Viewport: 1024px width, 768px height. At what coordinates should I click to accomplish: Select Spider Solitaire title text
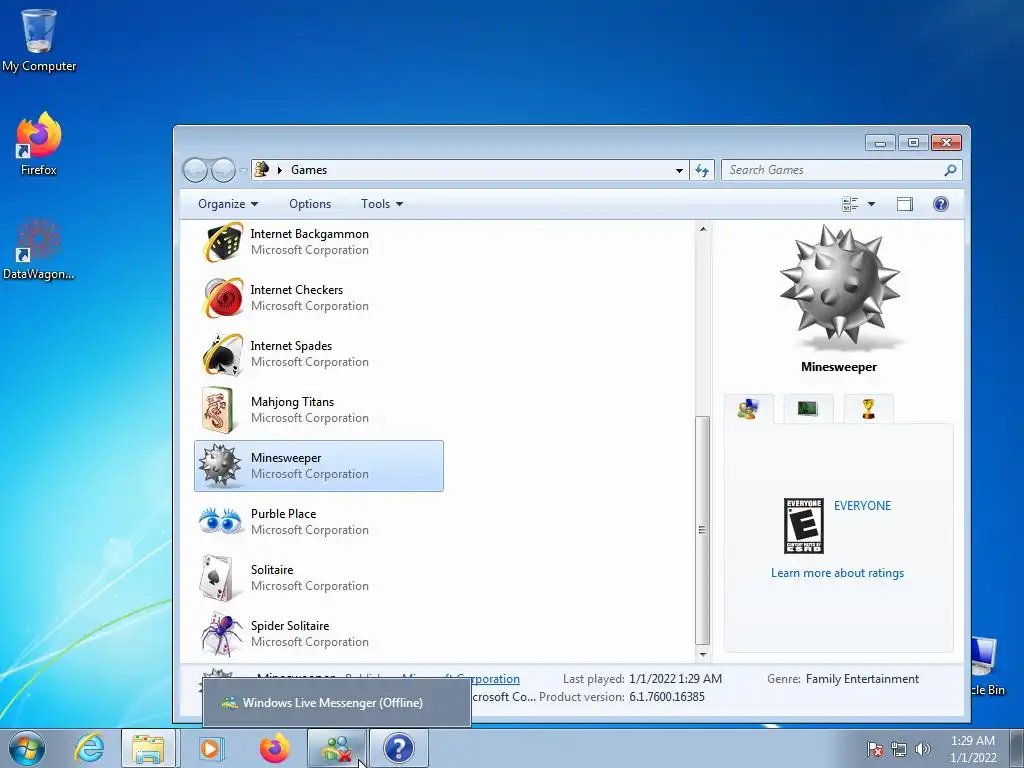tap(290, 626)
